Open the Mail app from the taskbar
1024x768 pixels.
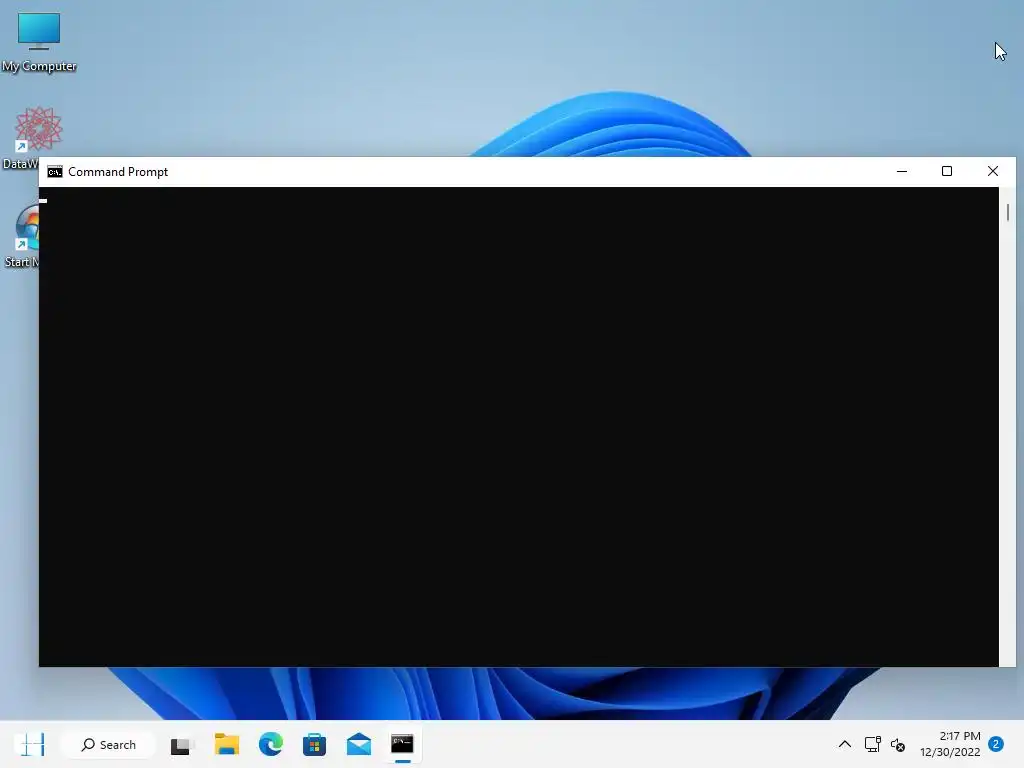[359, 744]
